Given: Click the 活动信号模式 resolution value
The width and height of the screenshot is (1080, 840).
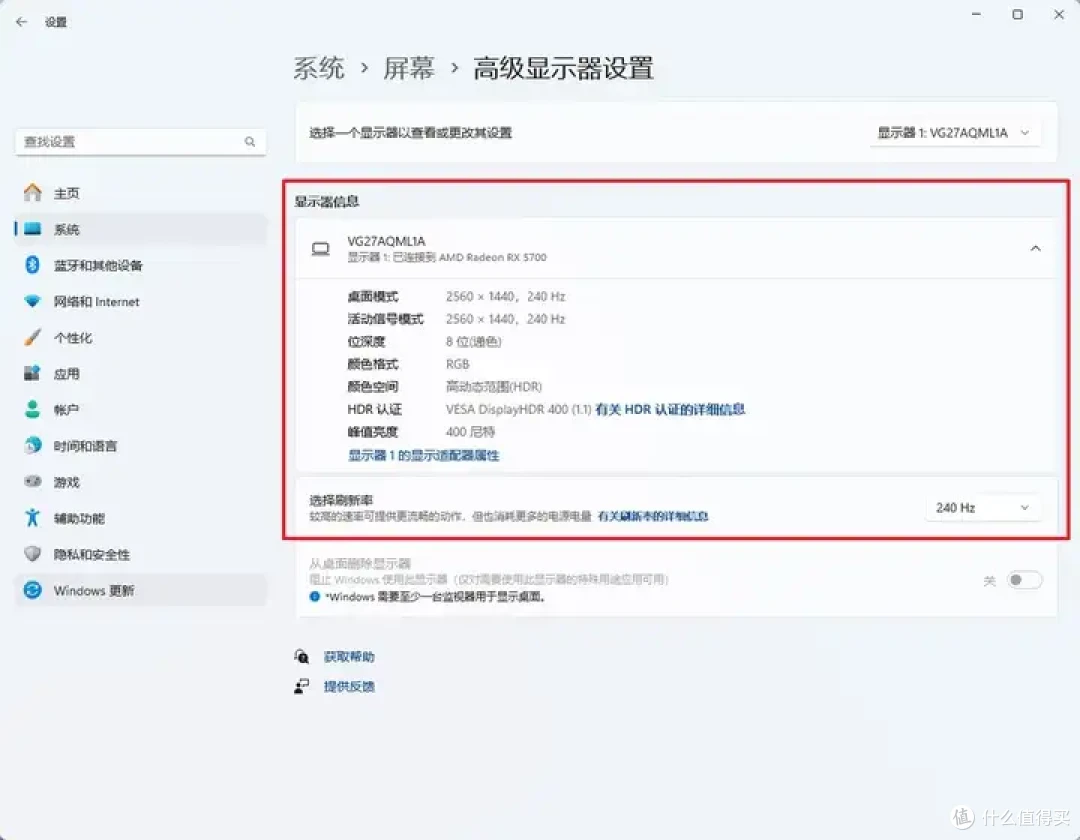Looking at the screenshot, I should pyautogui.click(x=506, y=319).
